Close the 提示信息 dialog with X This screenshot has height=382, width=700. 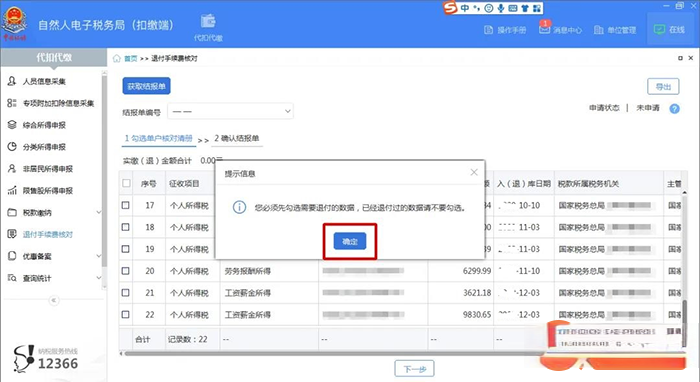[474, 172]
